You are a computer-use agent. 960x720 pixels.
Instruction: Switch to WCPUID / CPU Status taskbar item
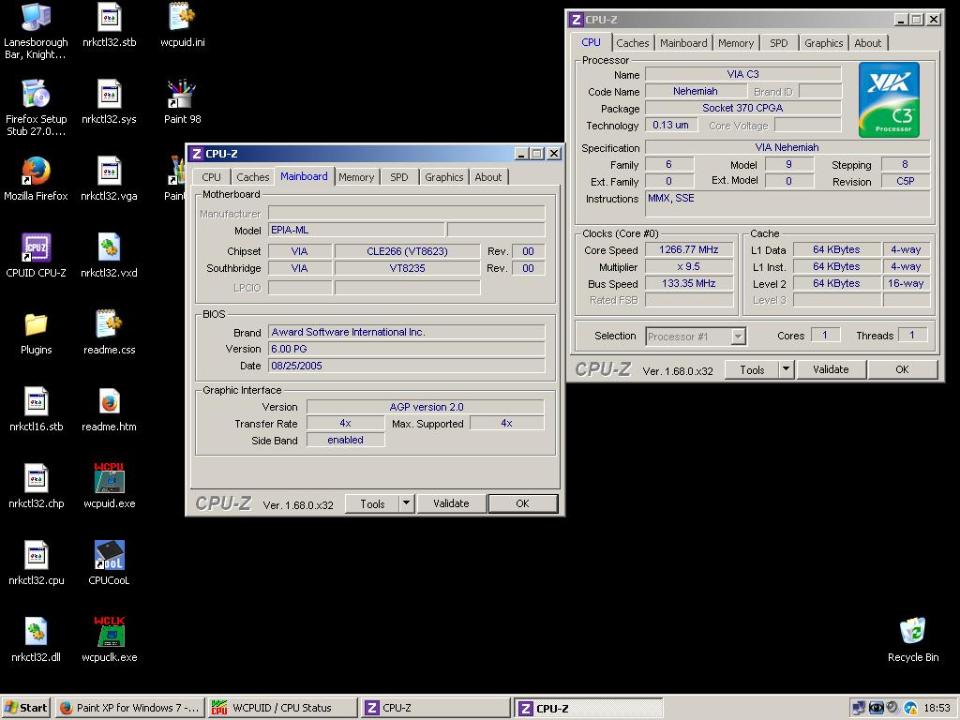(x=282, y=708)
